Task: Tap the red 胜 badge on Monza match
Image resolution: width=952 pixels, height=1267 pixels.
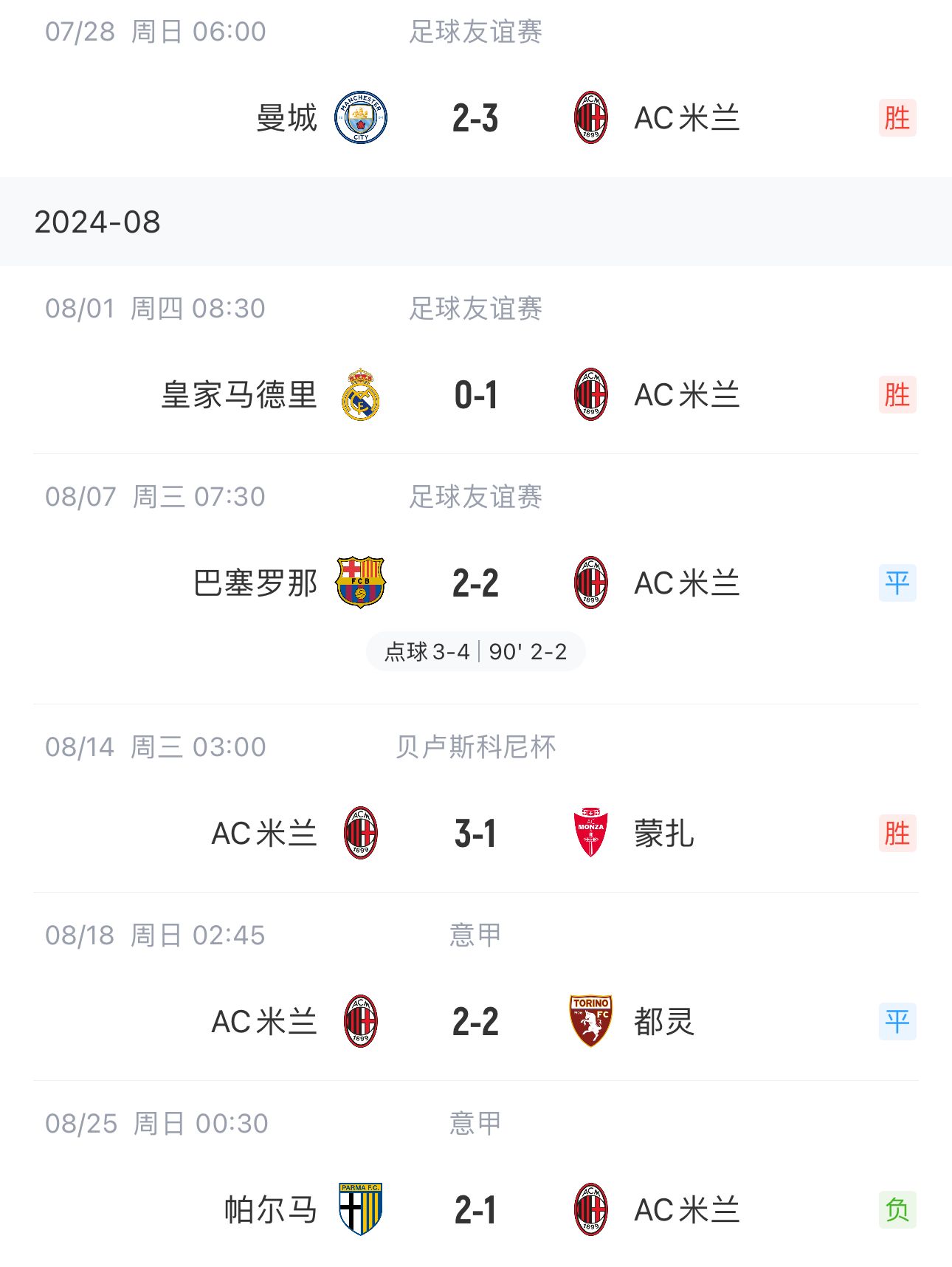Action: pos(897,833)
